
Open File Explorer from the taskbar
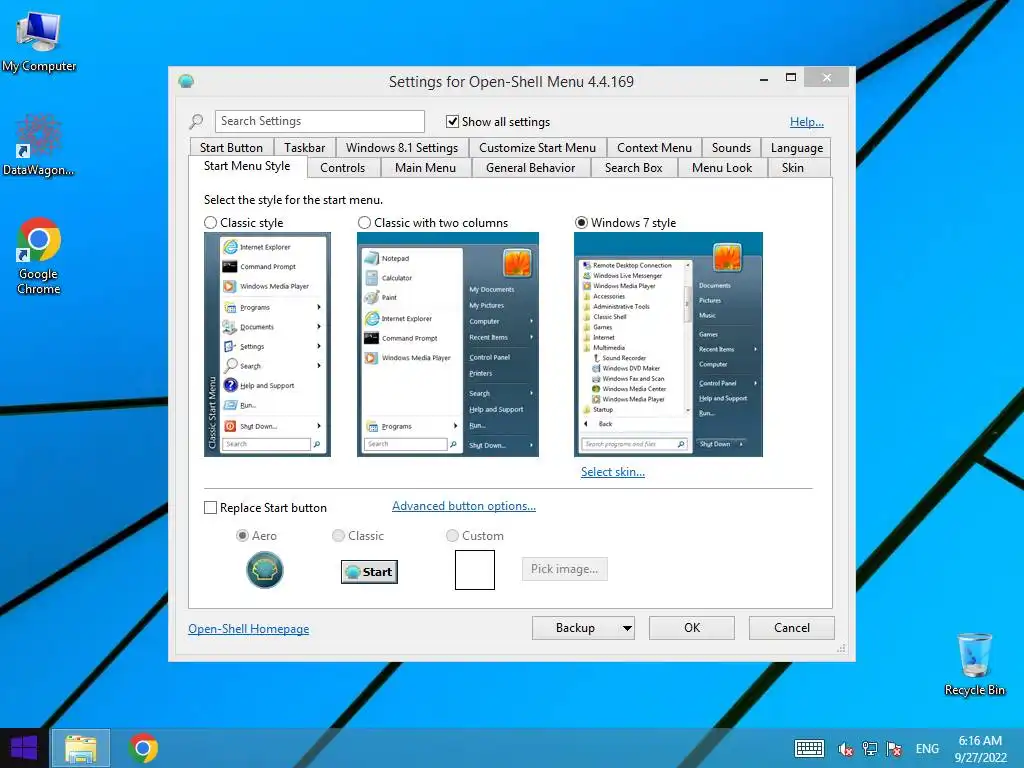click(81, 748)
